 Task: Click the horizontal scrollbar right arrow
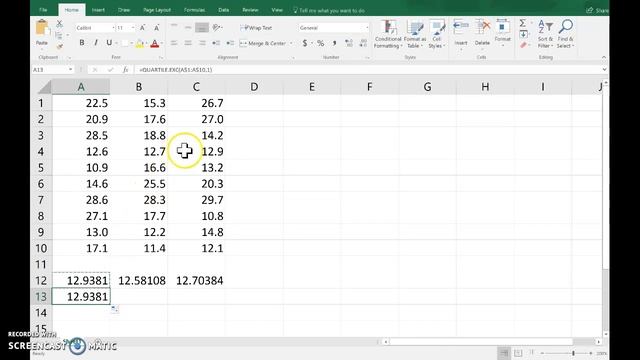598,342
